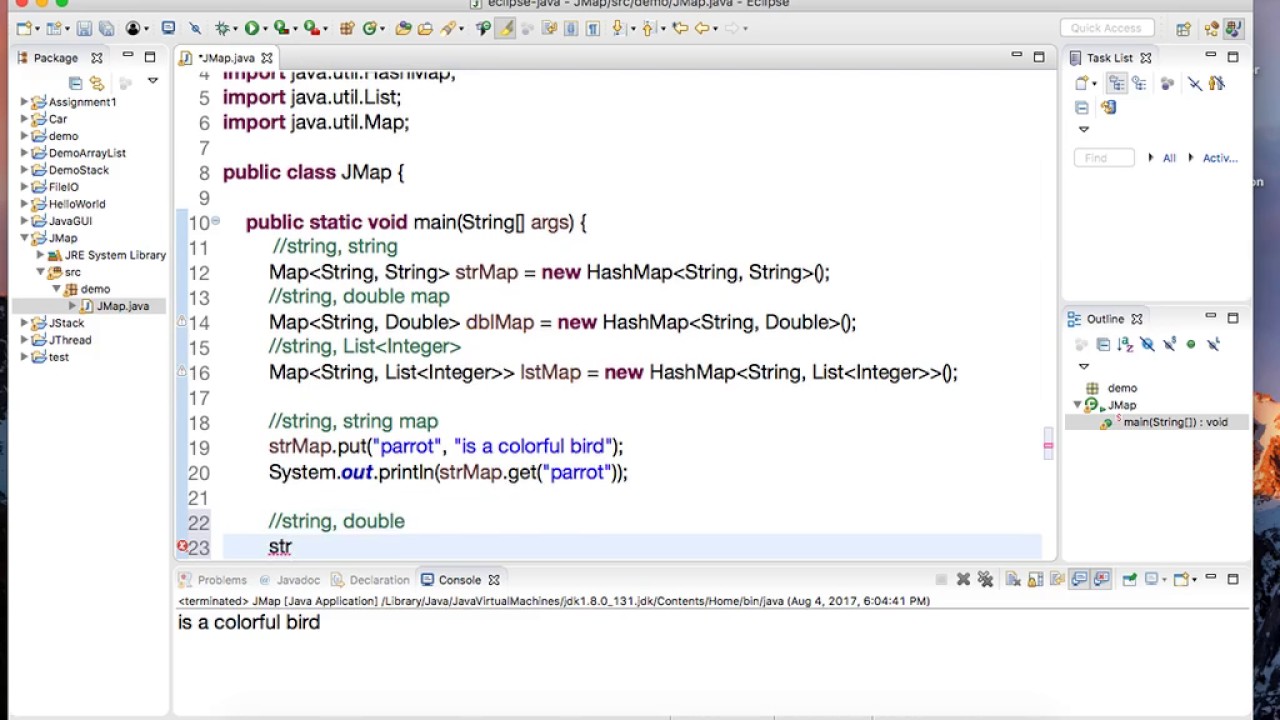The height and width of the screenshot is (720, 1280).
Task: Toggle Hide Static Members in Outline view
Action: coord(1169,344)
